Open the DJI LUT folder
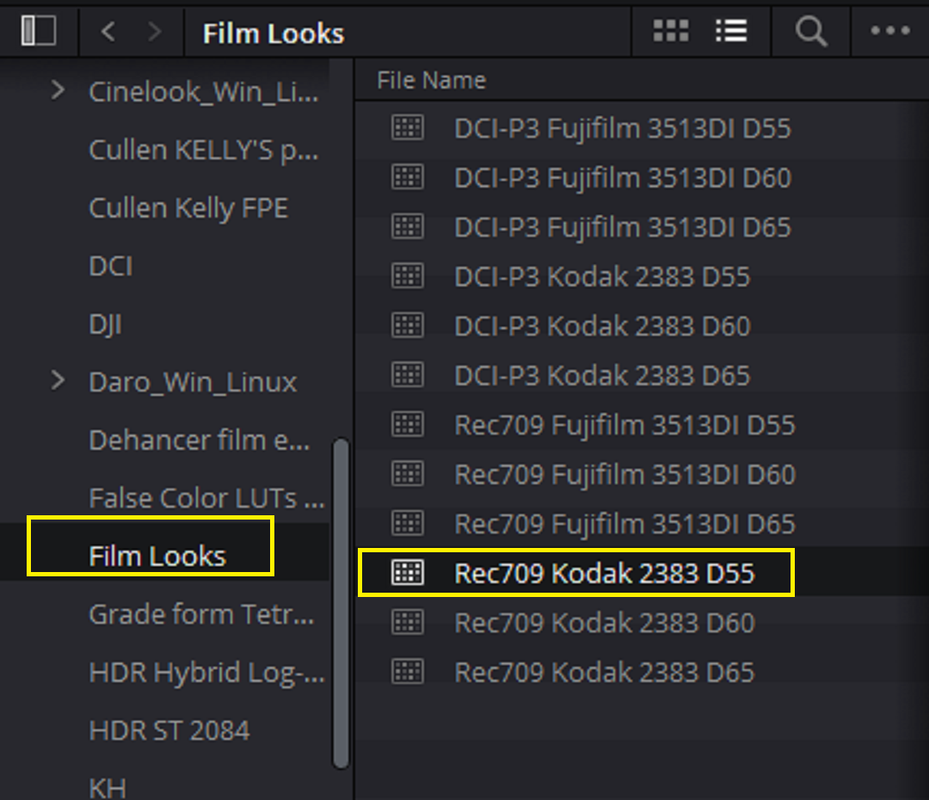Viewport: 929px width, 800px height. pyautogui.click(x=105, y=324)
